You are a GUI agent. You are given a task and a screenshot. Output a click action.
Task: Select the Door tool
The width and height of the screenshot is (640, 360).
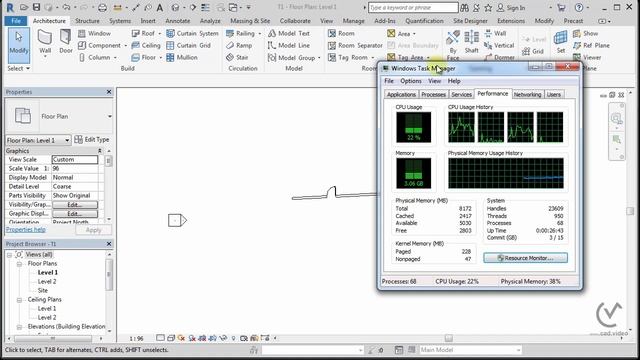coord(66,42)
